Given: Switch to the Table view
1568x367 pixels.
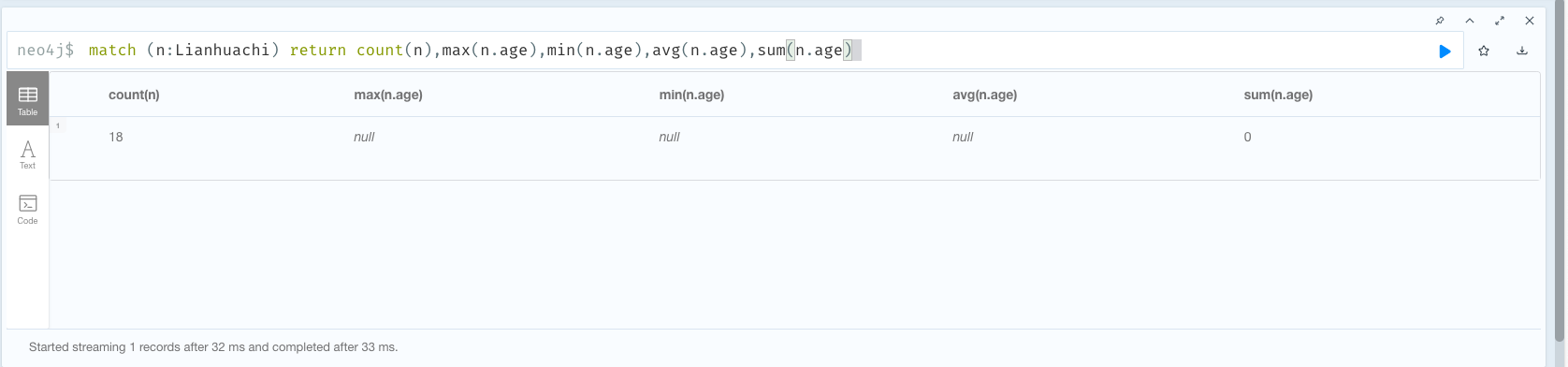Looking at the screenshot, I should pos(28,99).
